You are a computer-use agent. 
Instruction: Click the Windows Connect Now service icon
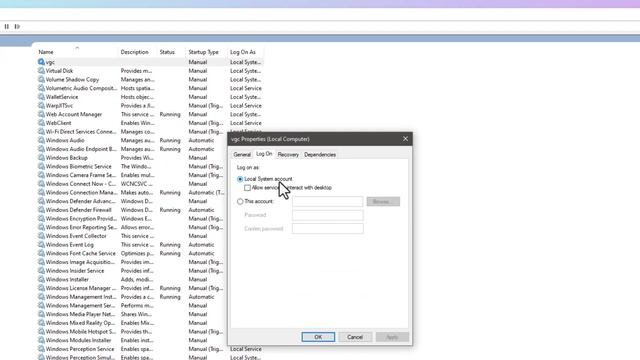(41, 184)
